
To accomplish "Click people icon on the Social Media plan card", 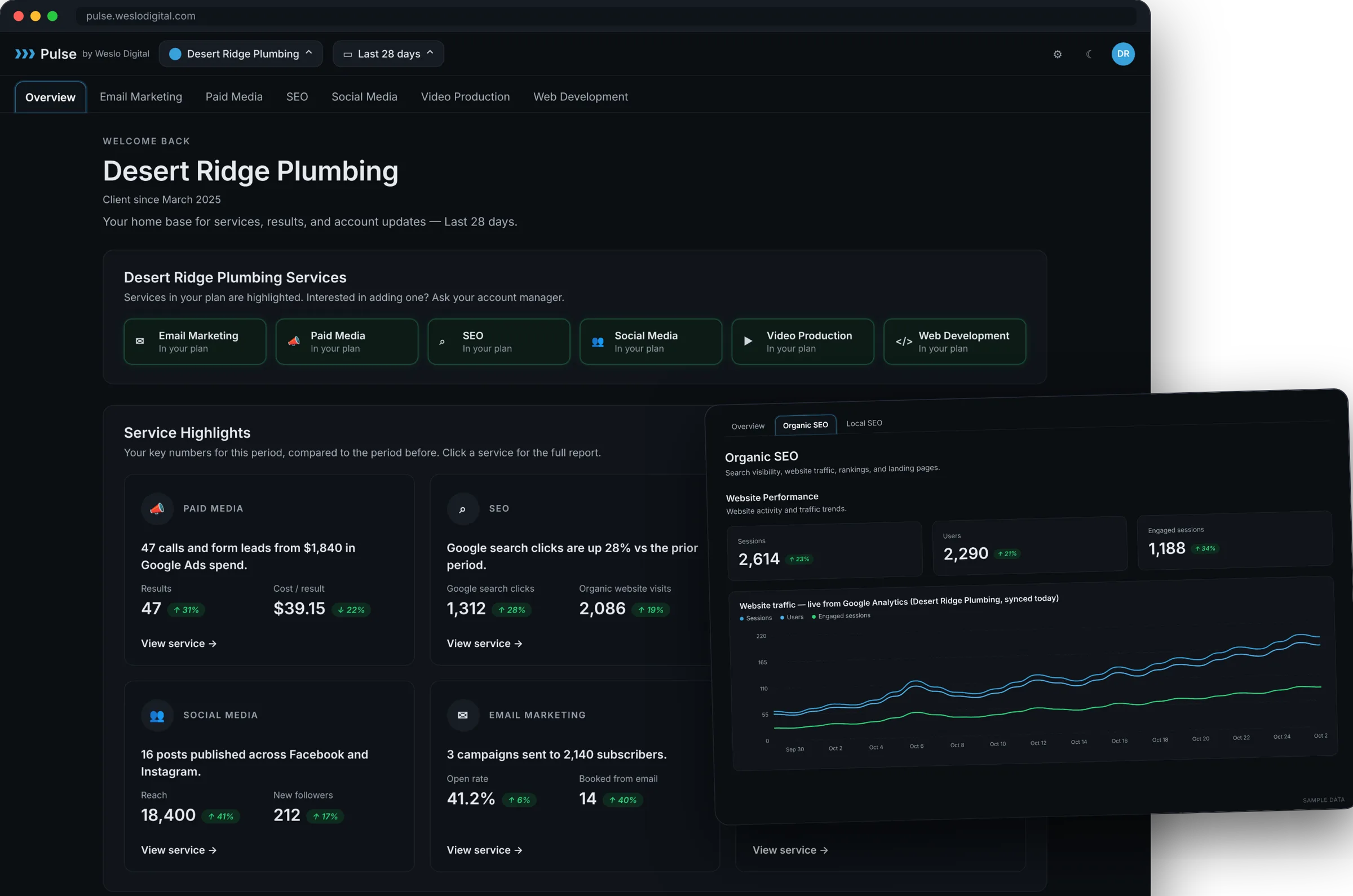I will (x=598, y=341).
